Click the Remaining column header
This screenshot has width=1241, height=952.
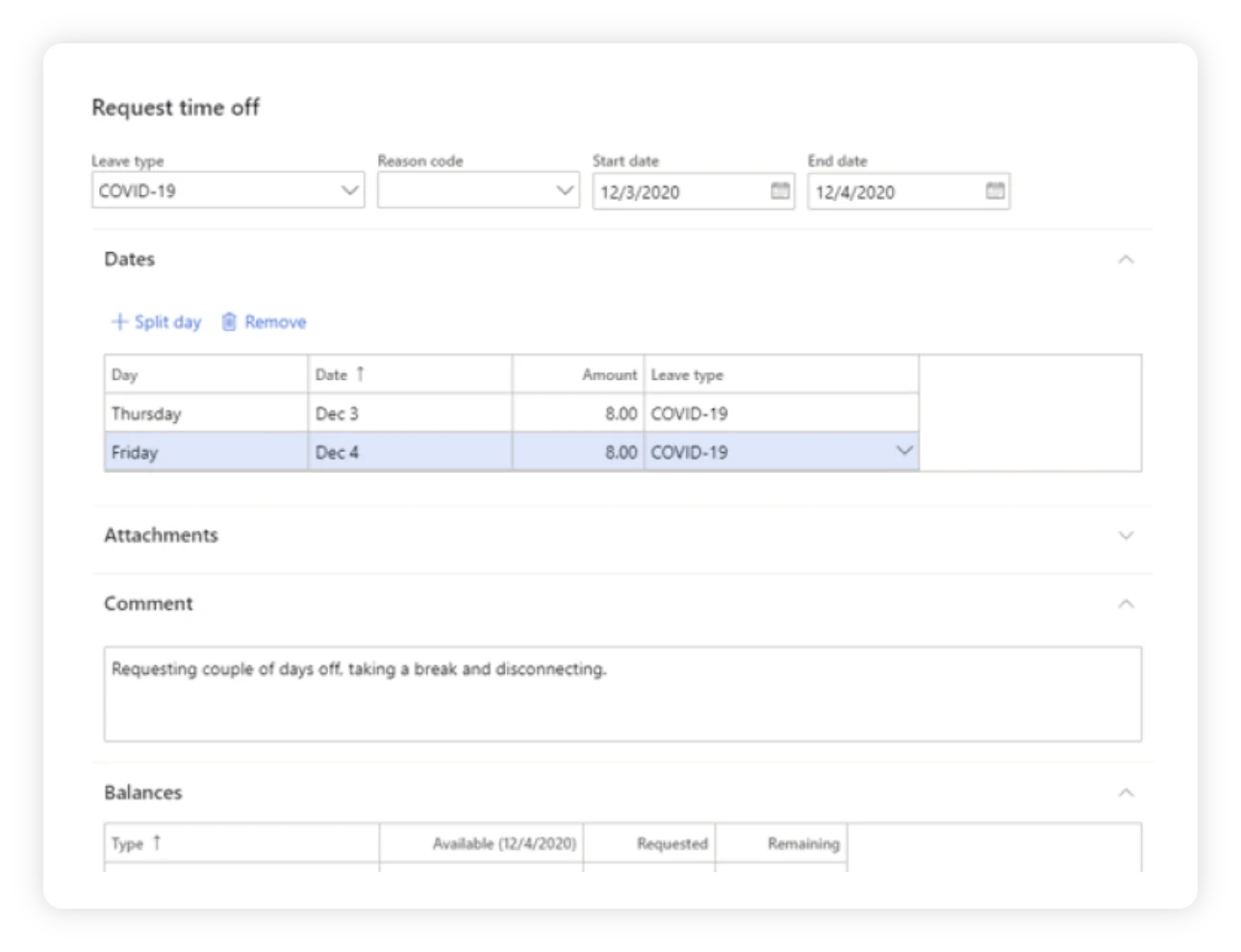click(781, 843)
